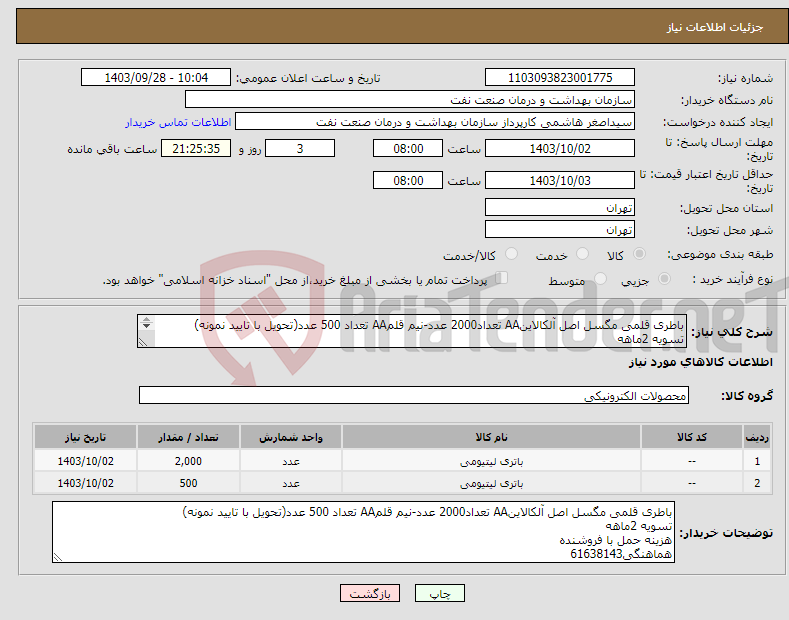Screen dimensions: 789x620
Task: Click response deadline time field 08:00
Action: (408, 148)
